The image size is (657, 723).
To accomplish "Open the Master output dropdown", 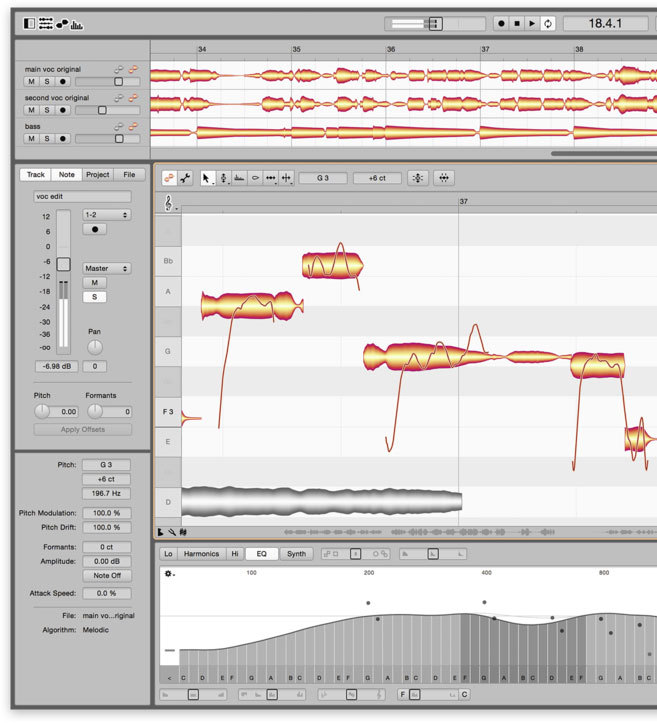I will click(x=107, y=268).
